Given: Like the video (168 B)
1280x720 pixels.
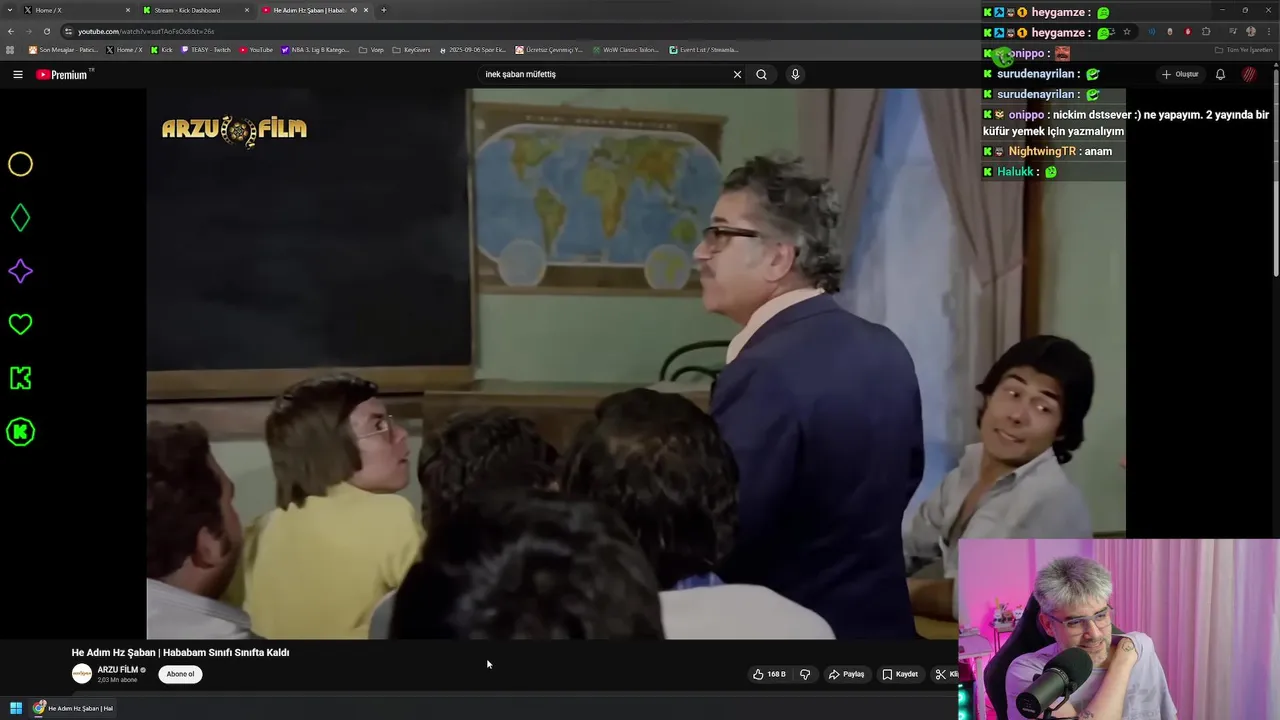Looking at the screenshot, I should [769, 674].
